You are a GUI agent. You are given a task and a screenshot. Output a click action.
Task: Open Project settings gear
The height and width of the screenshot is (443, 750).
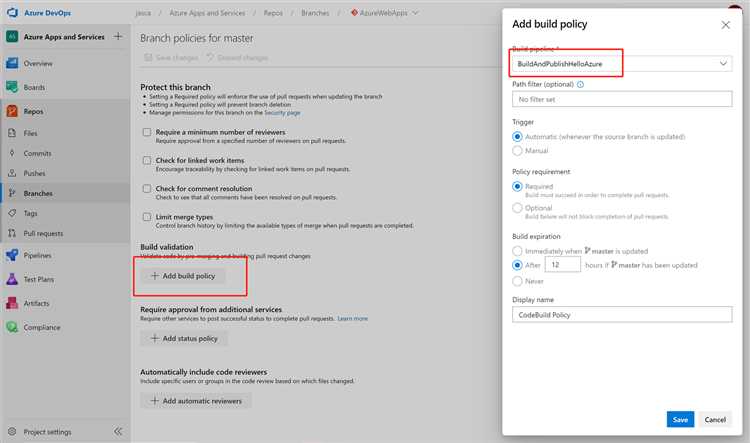click(12, 432)
